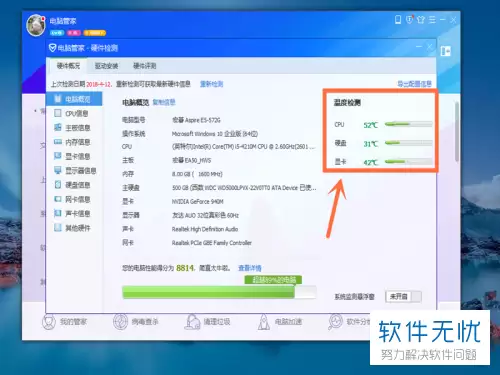Switch to the 硬件评测 tab
Viewport: 500px width, 375px height.
click(145, 66)
